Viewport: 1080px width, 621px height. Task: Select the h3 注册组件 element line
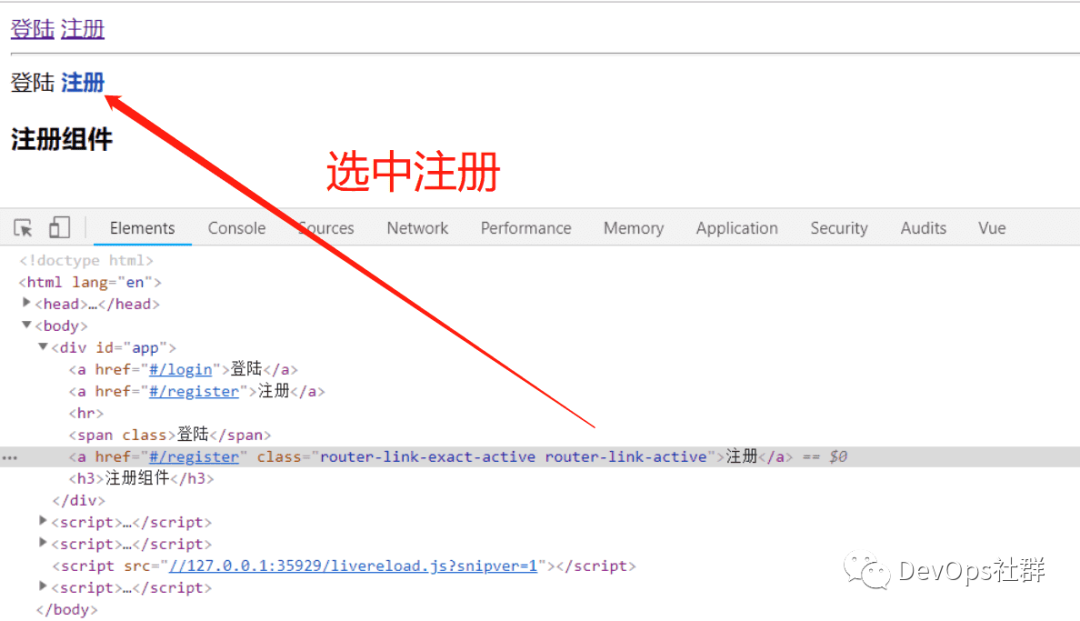(x=141, y=478)
